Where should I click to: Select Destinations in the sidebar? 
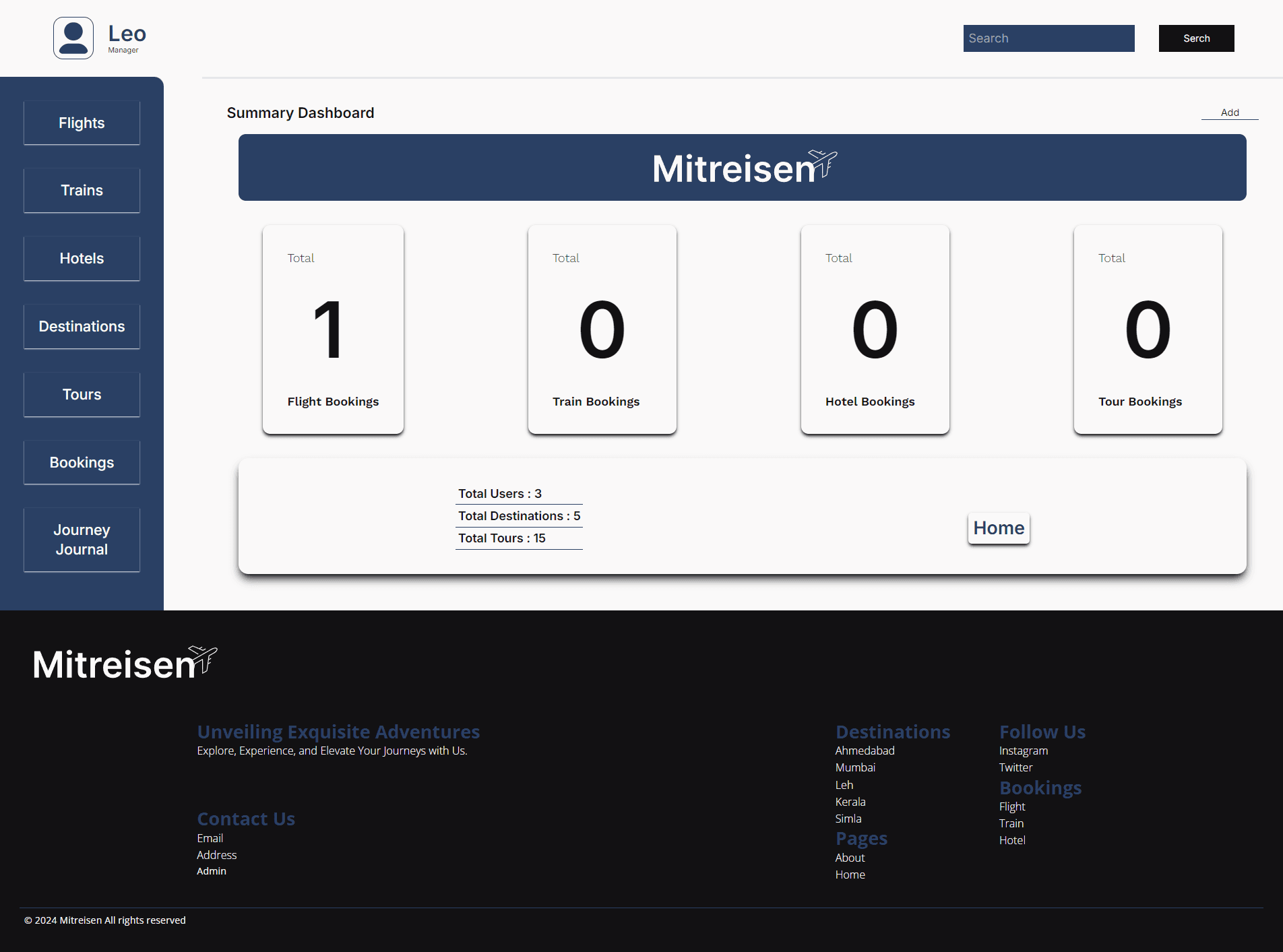point(82,327)
